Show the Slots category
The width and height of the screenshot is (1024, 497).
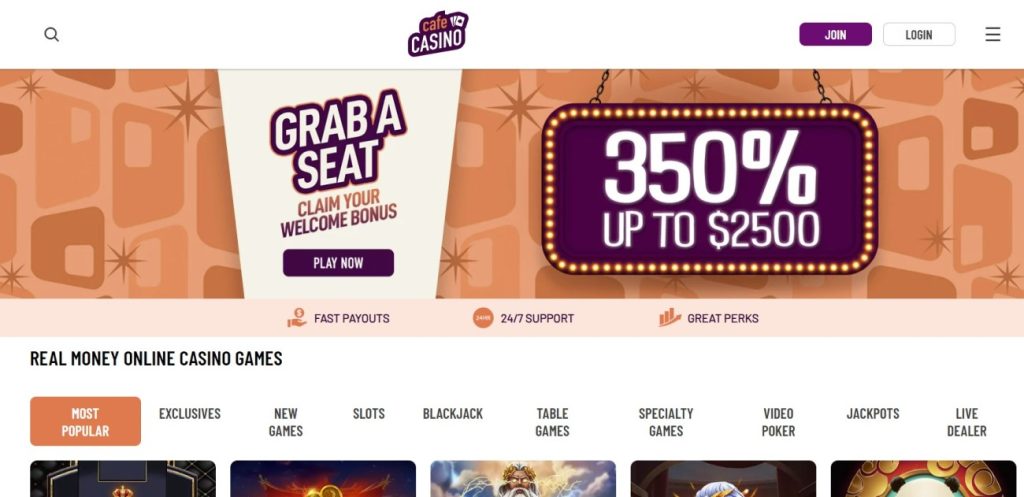369,413
